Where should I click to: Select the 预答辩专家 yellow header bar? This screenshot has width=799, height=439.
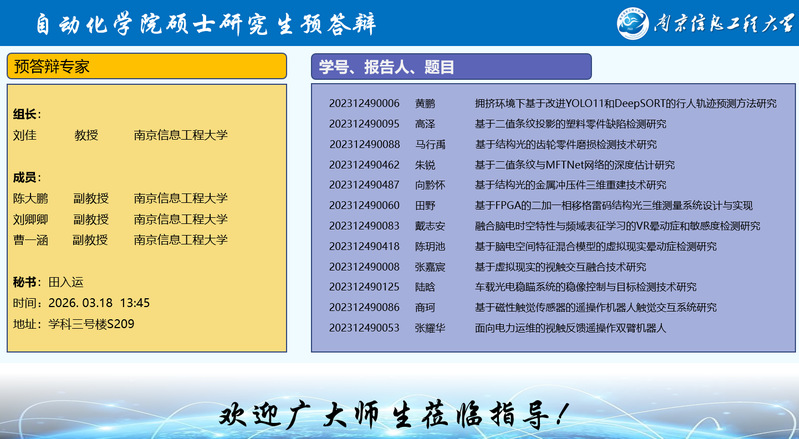point(146,67)
